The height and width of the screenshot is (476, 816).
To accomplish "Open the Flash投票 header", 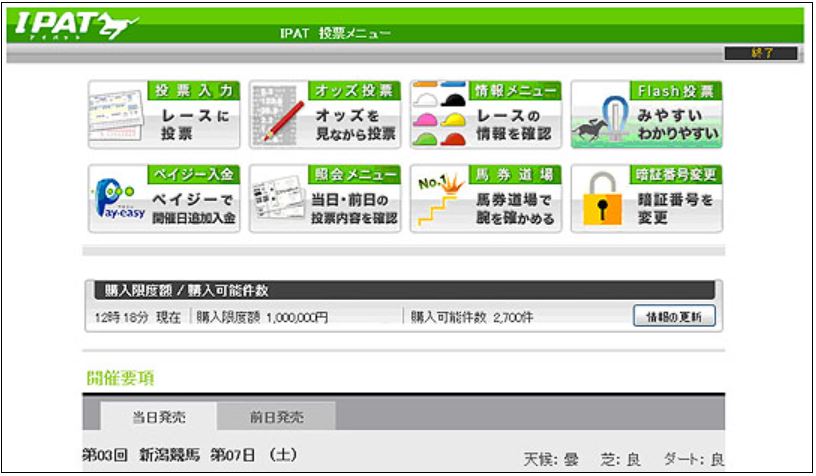I will click(676, 91).
